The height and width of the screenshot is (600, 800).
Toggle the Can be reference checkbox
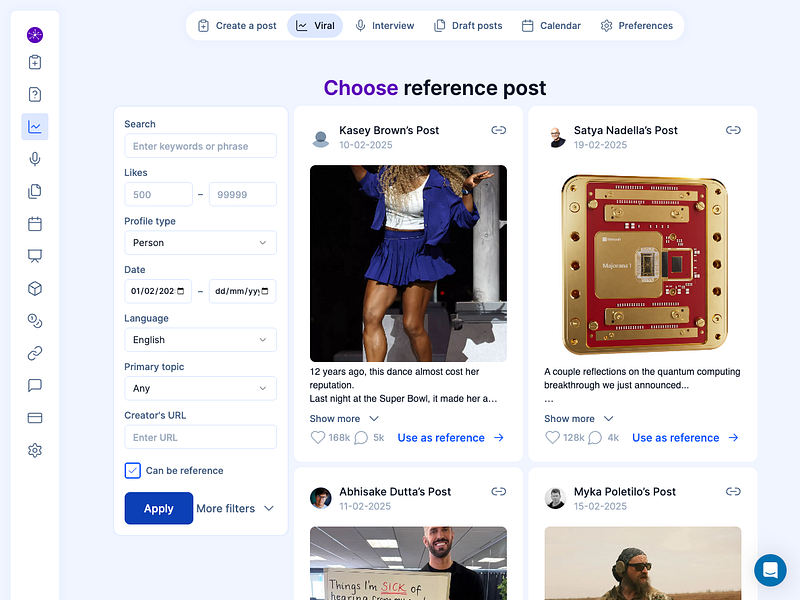133,470
